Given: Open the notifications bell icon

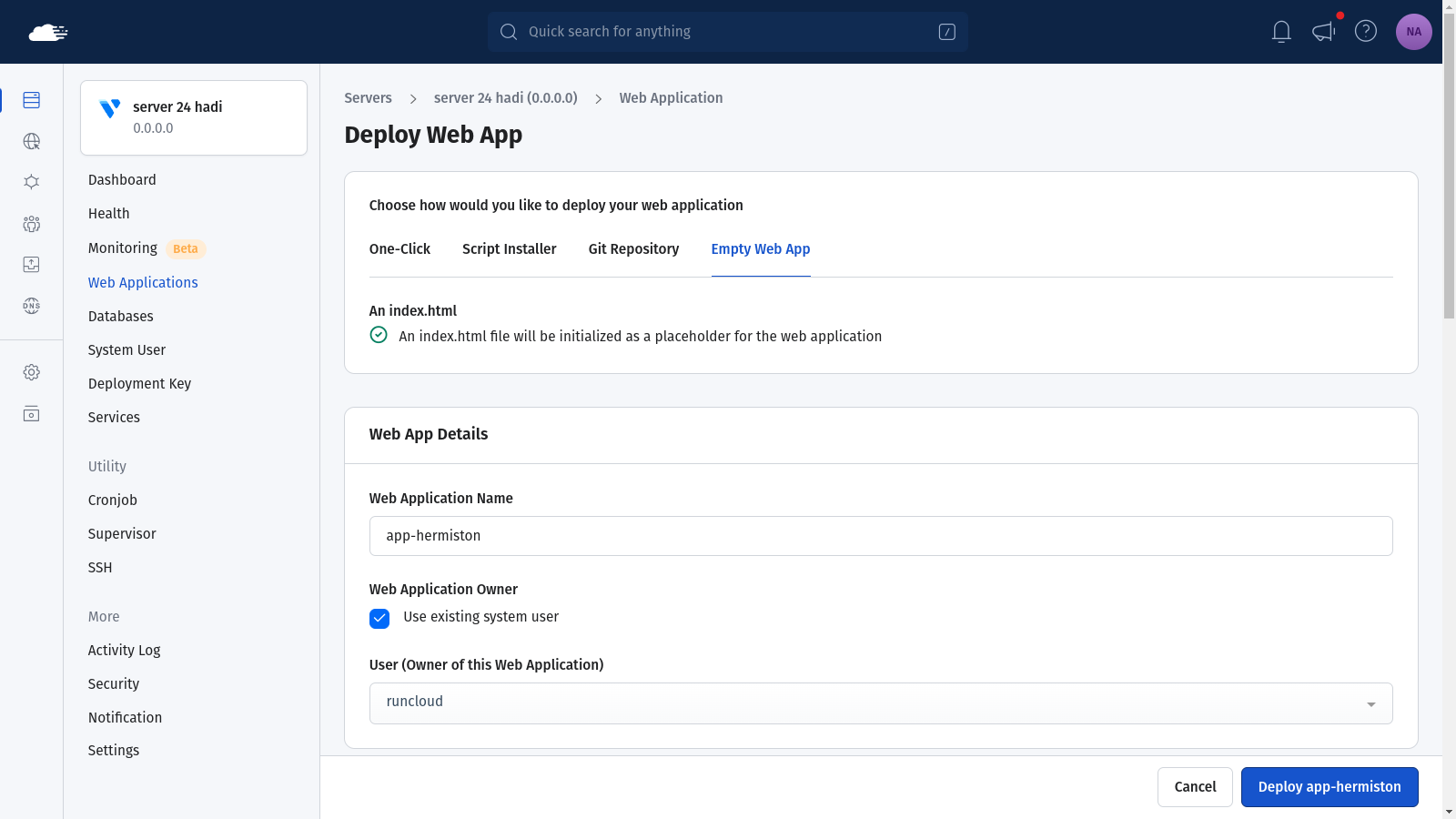Looking at the screenshot, I should (1281, 32).
